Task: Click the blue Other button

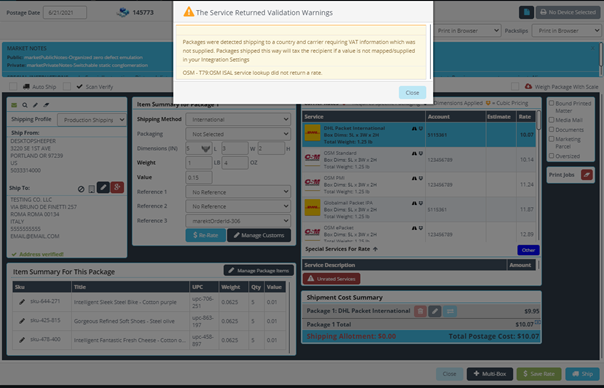Action: (x=528, y=250)
